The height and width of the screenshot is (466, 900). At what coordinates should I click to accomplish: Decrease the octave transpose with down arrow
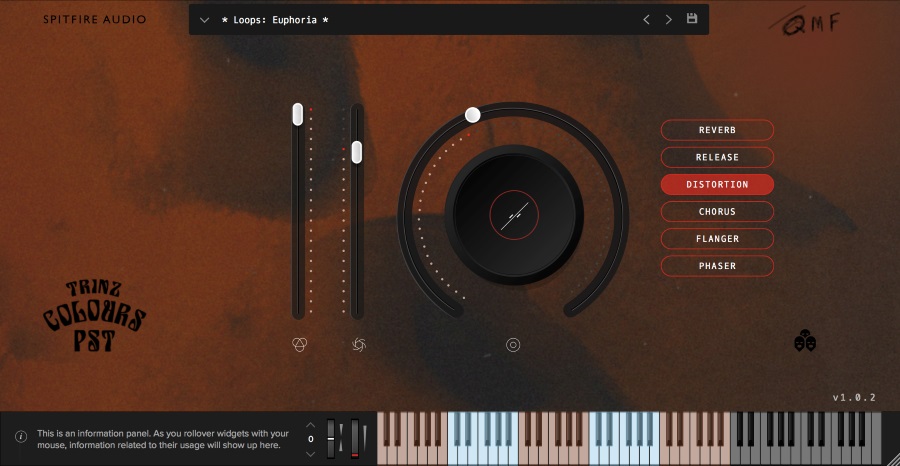(311, 454)
